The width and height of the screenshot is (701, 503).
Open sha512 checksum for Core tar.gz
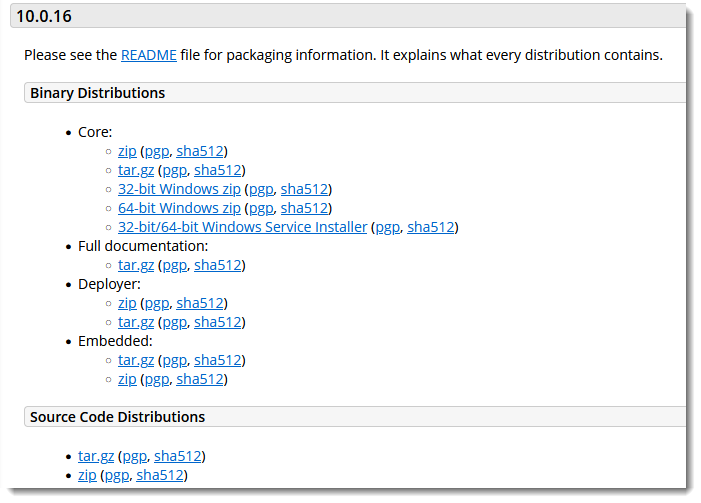coord(218,170)
